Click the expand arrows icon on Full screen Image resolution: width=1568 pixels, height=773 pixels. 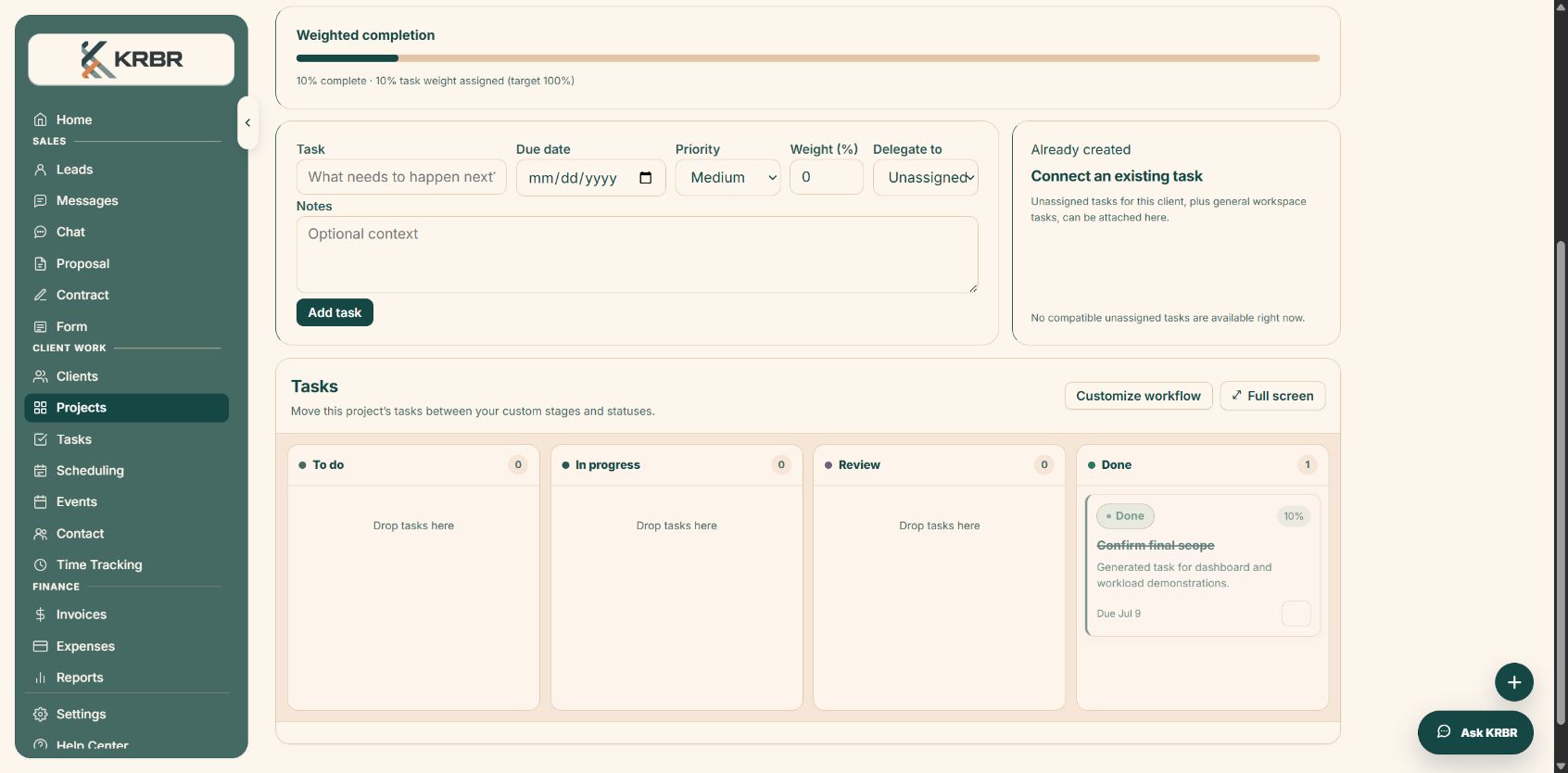pyautogui.click(x=1236, y=396)
